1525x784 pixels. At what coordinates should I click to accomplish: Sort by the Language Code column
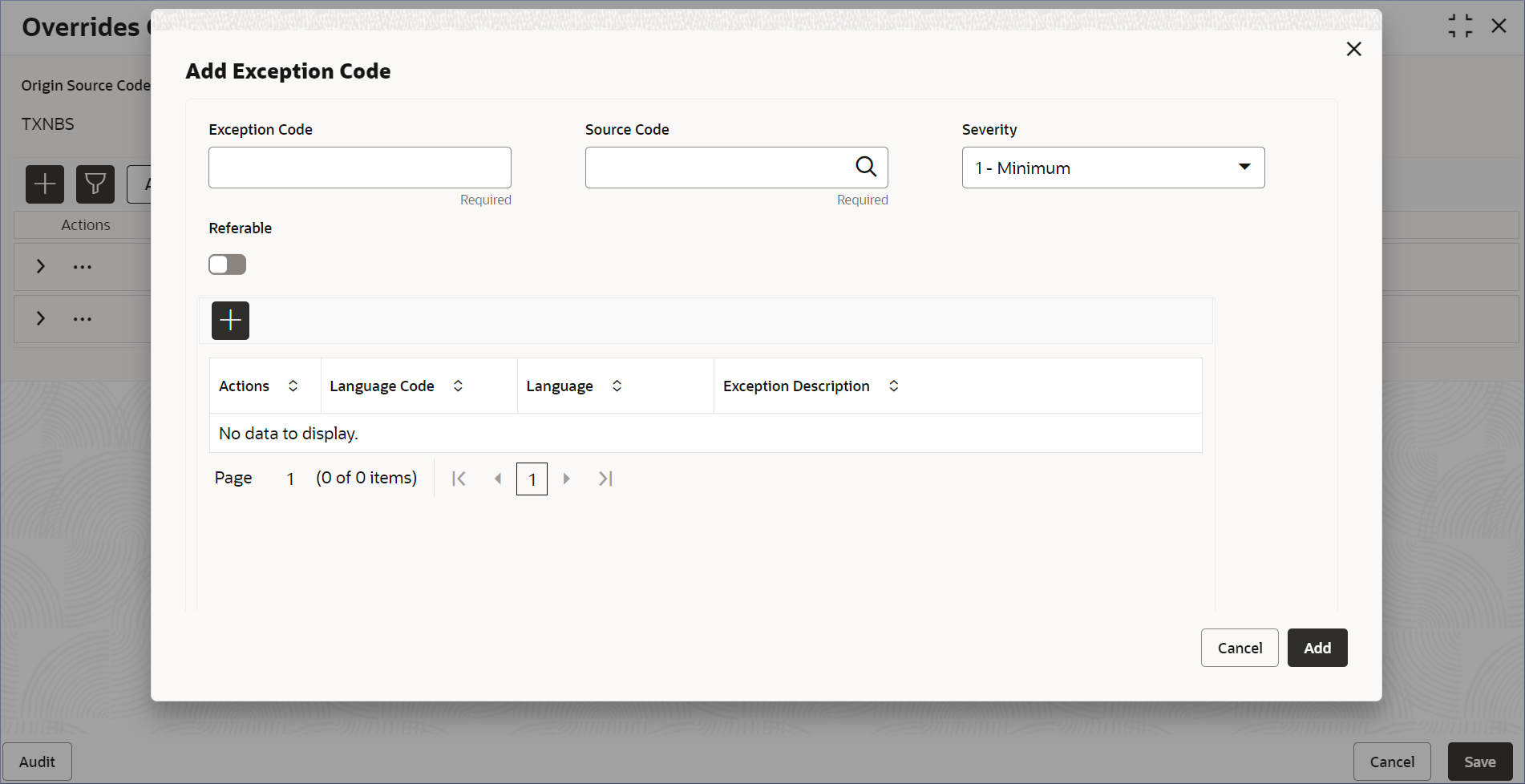click(458, 386)
